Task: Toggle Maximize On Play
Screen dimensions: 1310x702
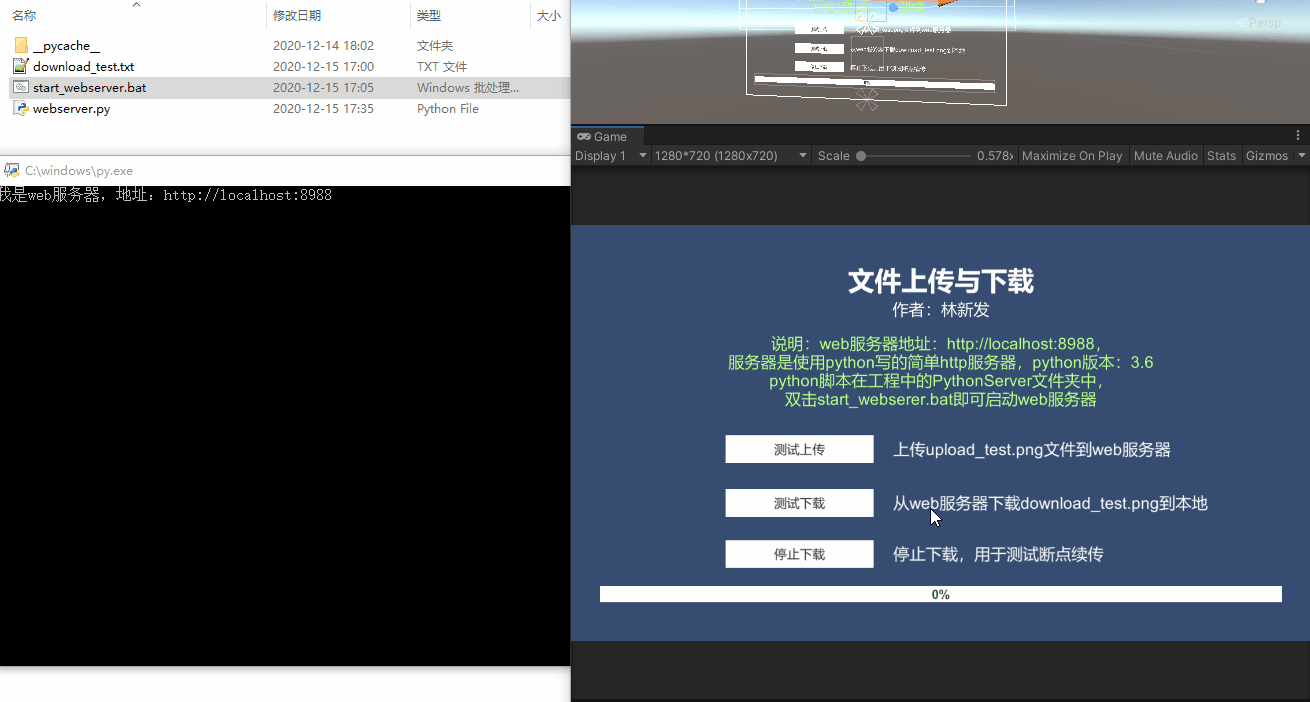Action: click(x=1072, y=155)
